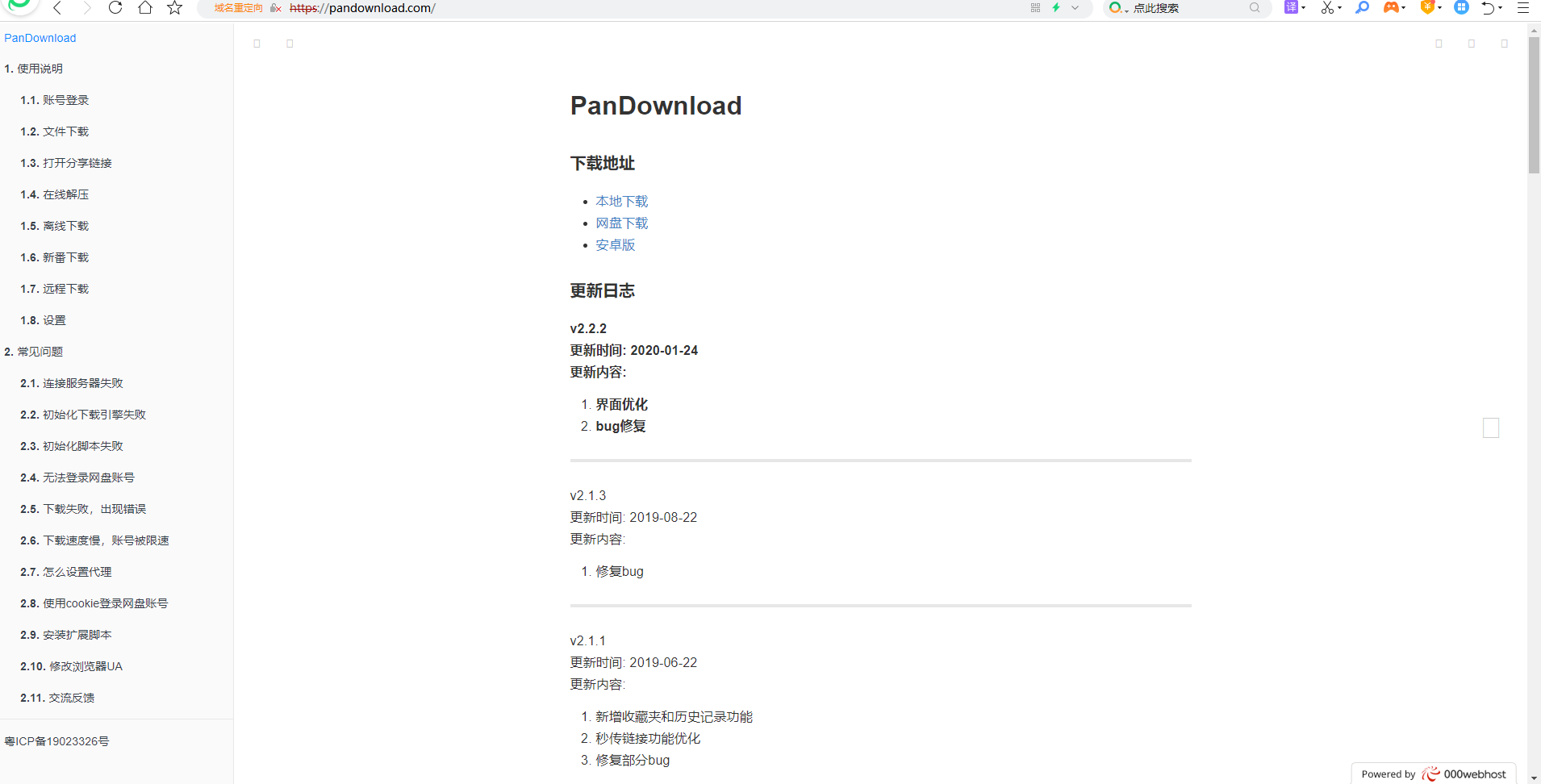Image resolution: width=1541 pixels, height=784 pixels.
Task: Go to 2.9. 安装扩展脚本
Action: click(x=66, y=635)
